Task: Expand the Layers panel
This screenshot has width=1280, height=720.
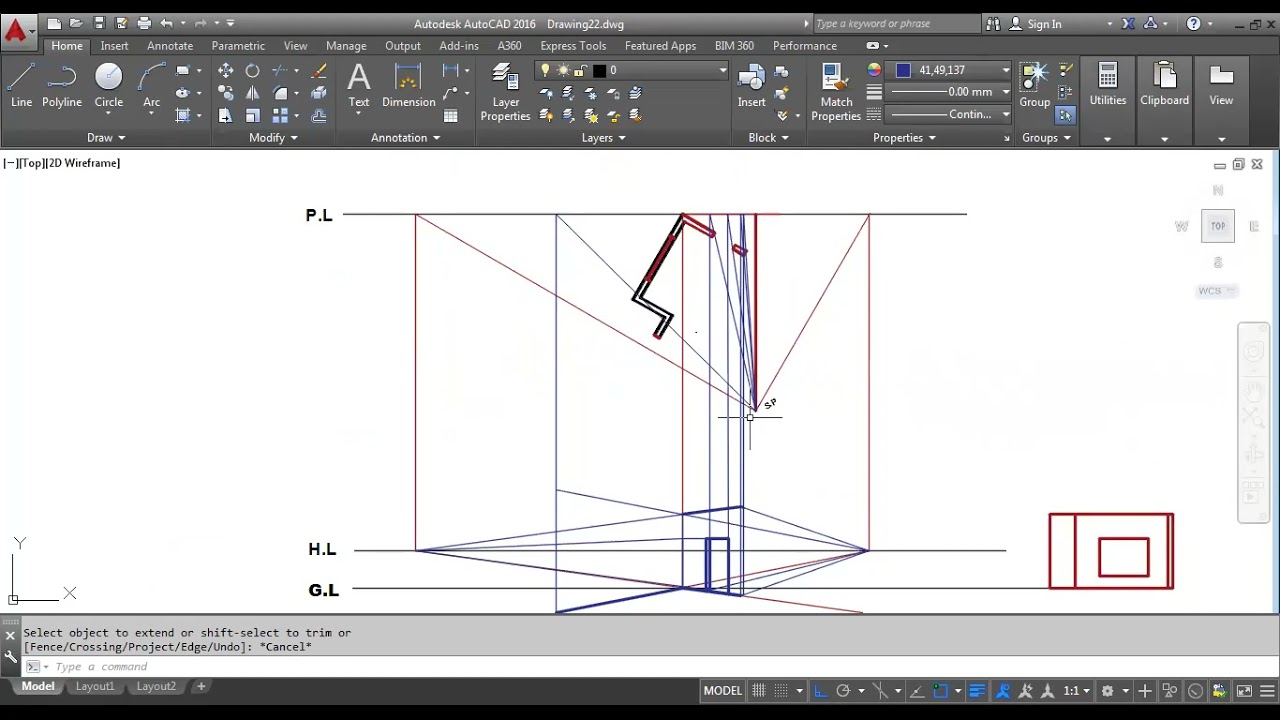Action: click(x=603, y=138)
